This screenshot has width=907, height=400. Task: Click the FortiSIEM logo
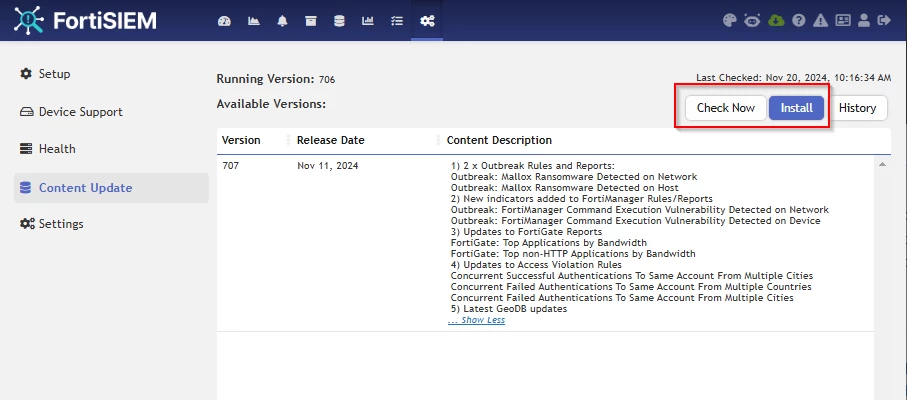point(85,21)
